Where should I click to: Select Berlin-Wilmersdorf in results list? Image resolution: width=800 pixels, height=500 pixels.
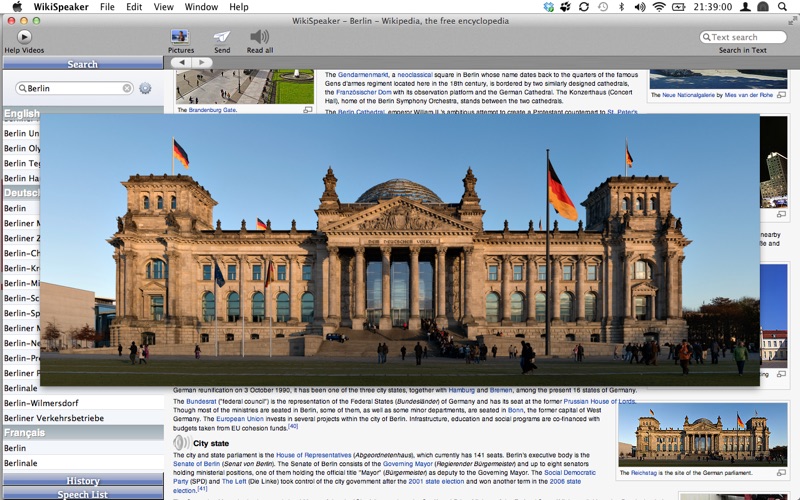click(x=83, y=403)
